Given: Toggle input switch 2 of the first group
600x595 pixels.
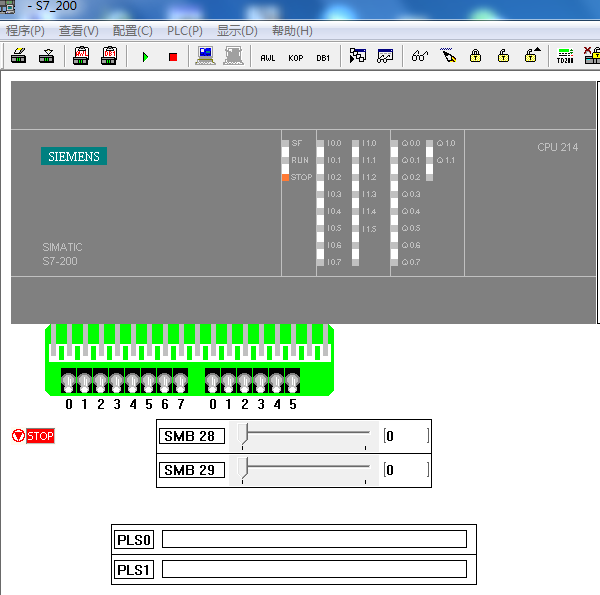Looking at the screenshot, I should coord(101,381).
